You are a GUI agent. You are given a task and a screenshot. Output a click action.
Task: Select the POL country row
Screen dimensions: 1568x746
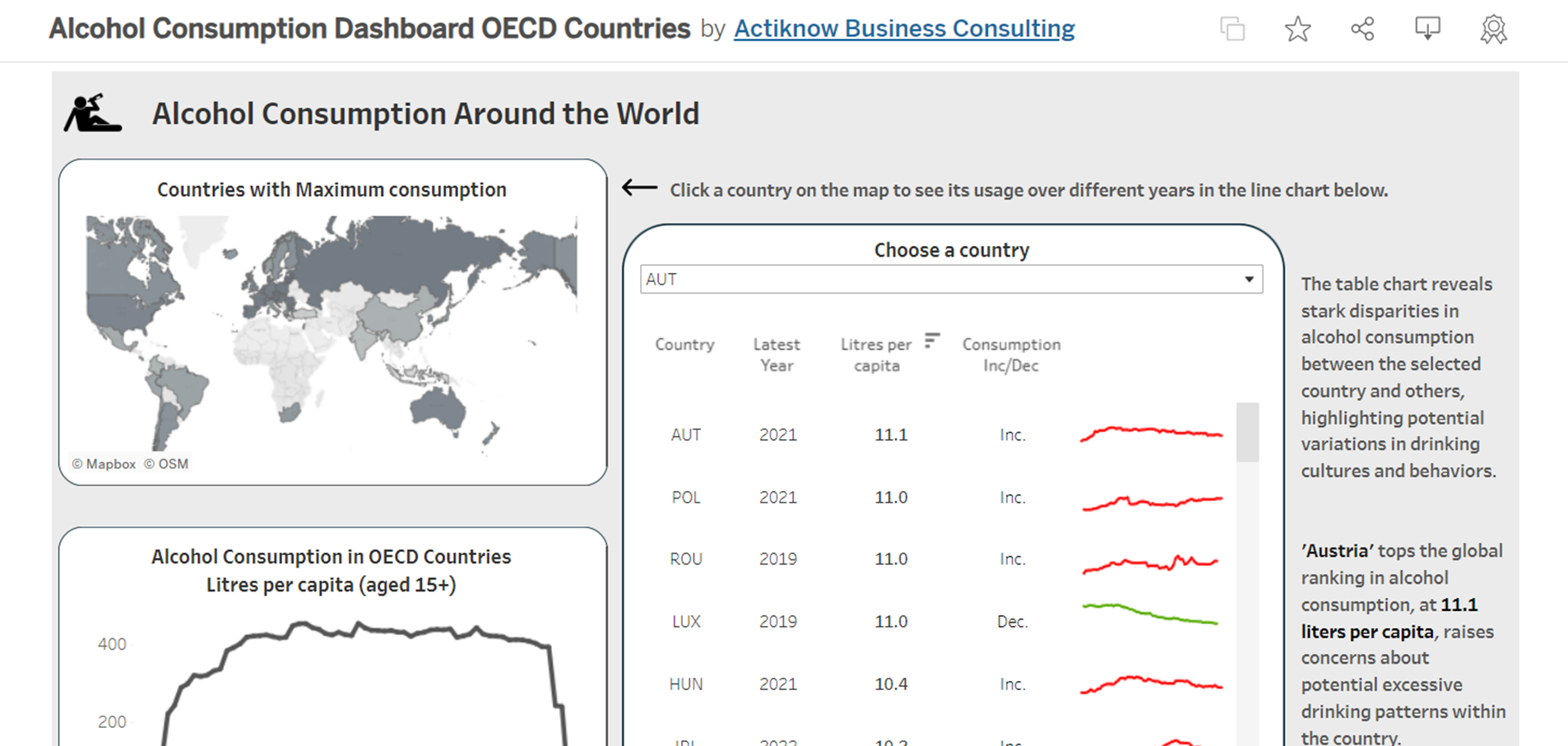(x=685, y=498)
